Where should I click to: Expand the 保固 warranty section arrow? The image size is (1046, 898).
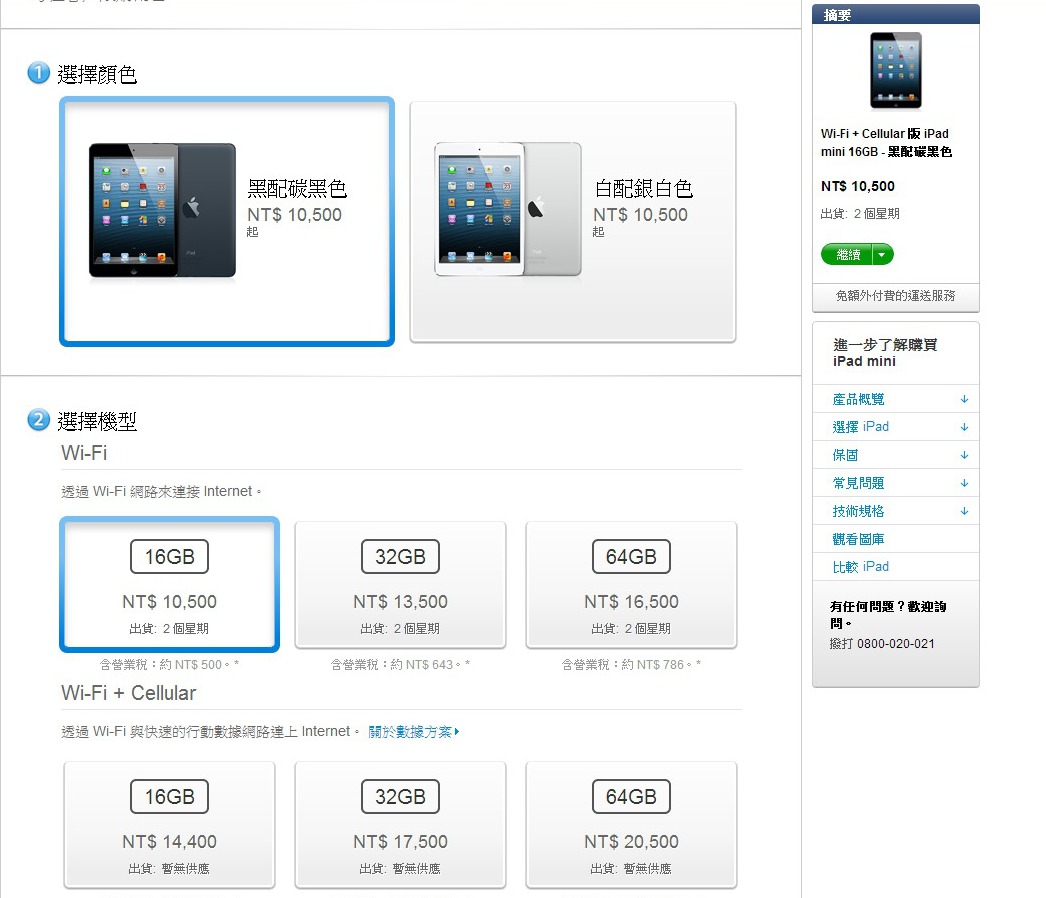[x=964, y=455]
